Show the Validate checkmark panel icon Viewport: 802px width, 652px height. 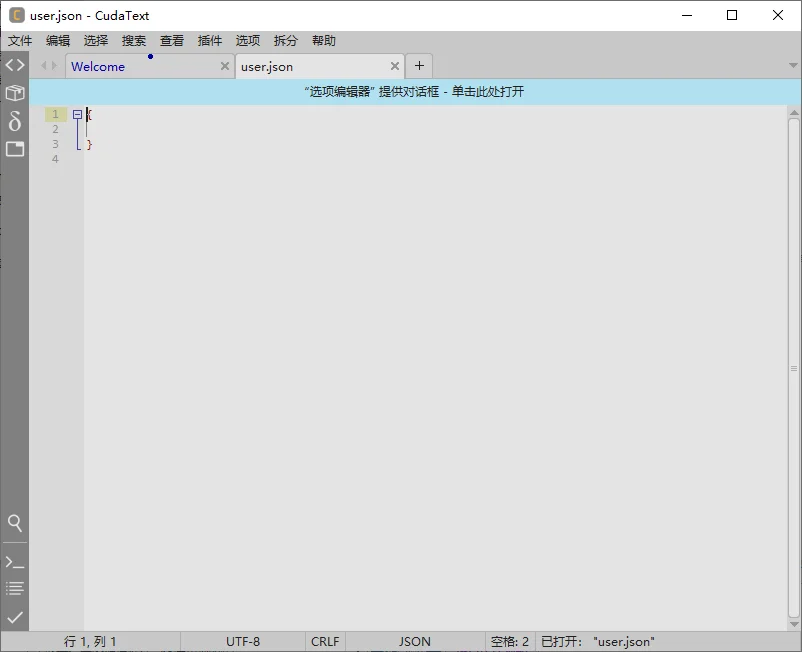pyautogui.click(x=15, y=617)
